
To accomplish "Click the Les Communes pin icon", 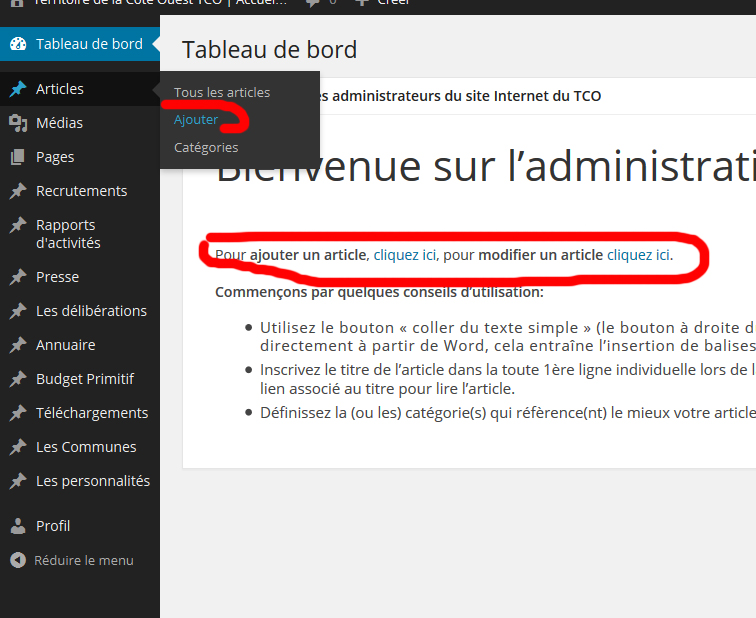I will click(18, 447).
